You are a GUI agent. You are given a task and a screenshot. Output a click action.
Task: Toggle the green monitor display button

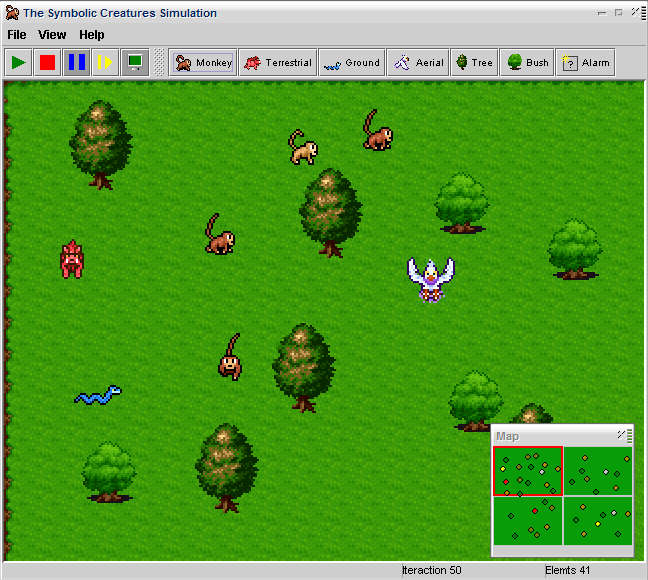(135, 62)
